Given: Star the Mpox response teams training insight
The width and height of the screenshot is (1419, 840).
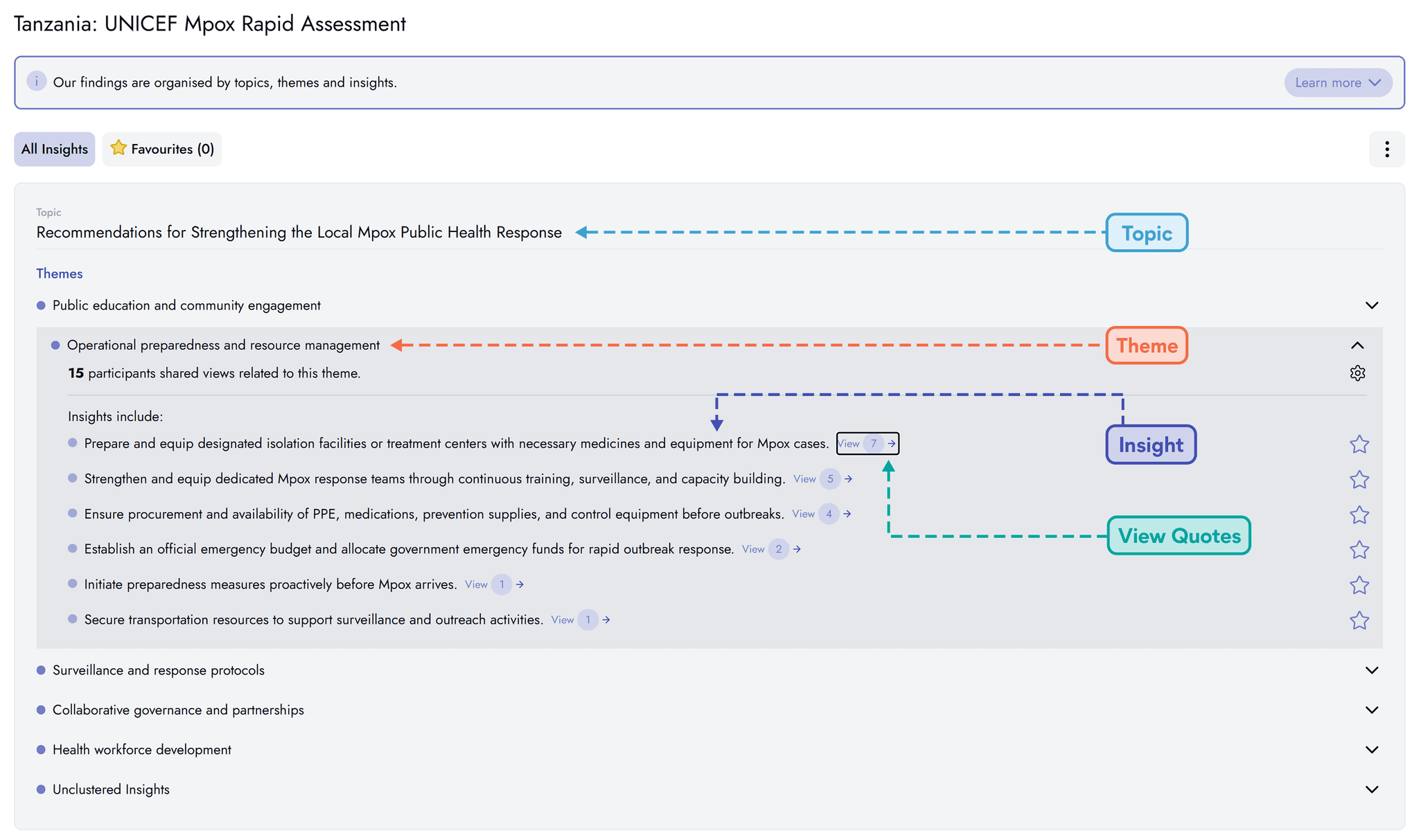Looking at the screenshot, I should pyautogui.click(x=1359, y=479).
